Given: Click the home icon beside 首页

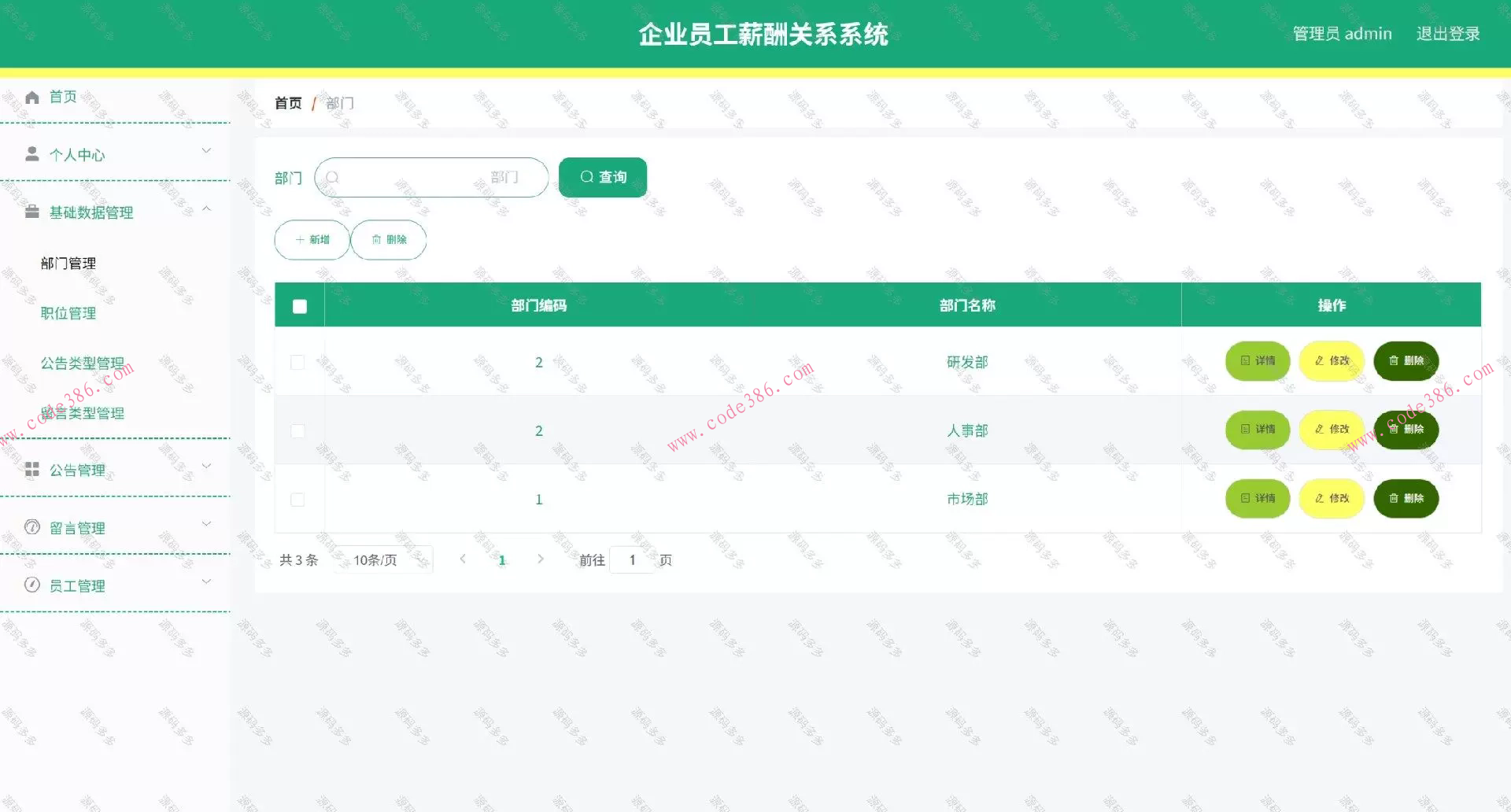Looking at the screenshot, I should [x=32, y=96].
